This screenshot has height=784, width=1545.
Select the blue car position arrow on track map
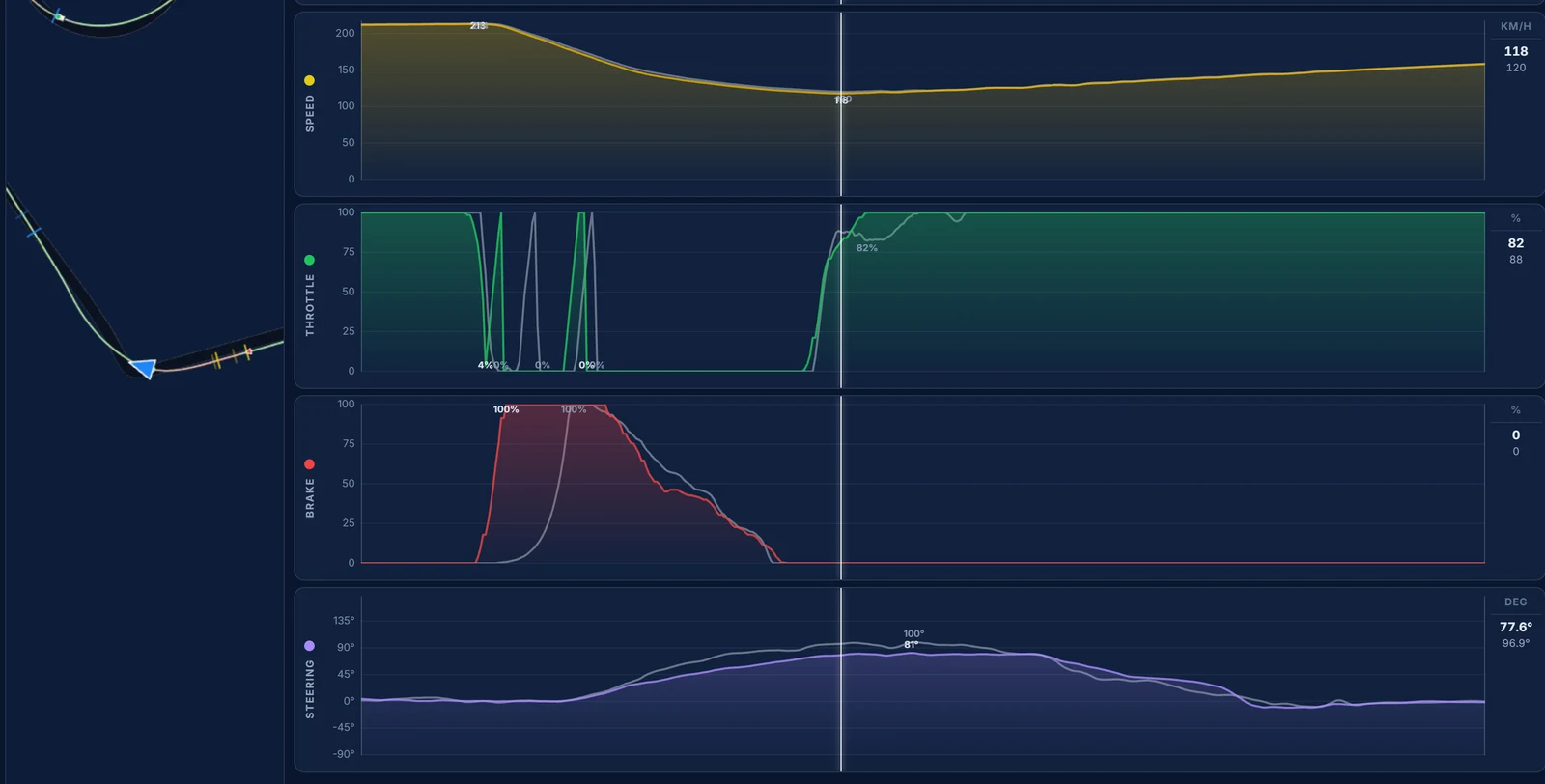143,368
